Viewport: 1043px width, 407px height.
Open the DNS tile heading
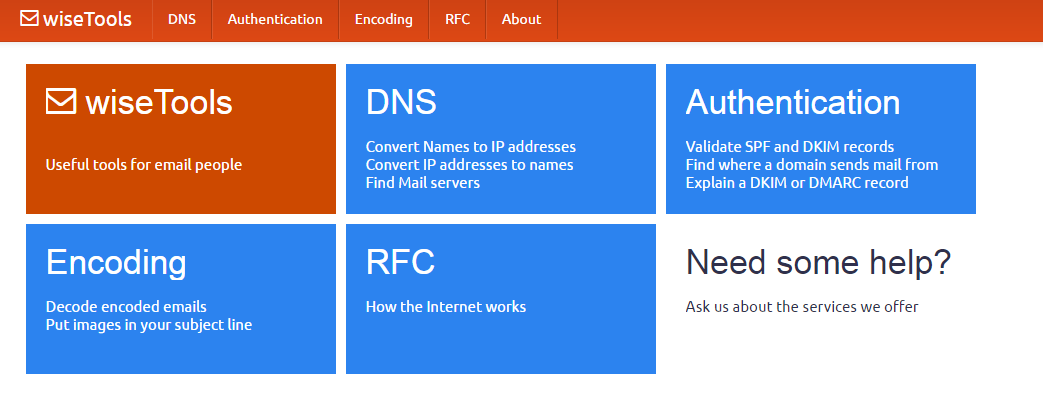point(401,102)
